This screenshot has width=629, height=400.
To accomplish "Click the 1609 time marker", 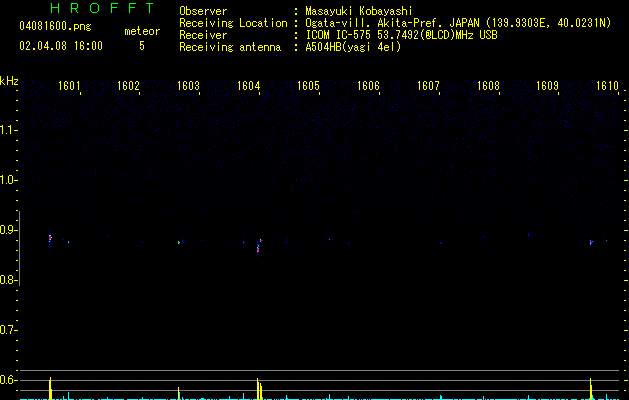I will (548, 86).
